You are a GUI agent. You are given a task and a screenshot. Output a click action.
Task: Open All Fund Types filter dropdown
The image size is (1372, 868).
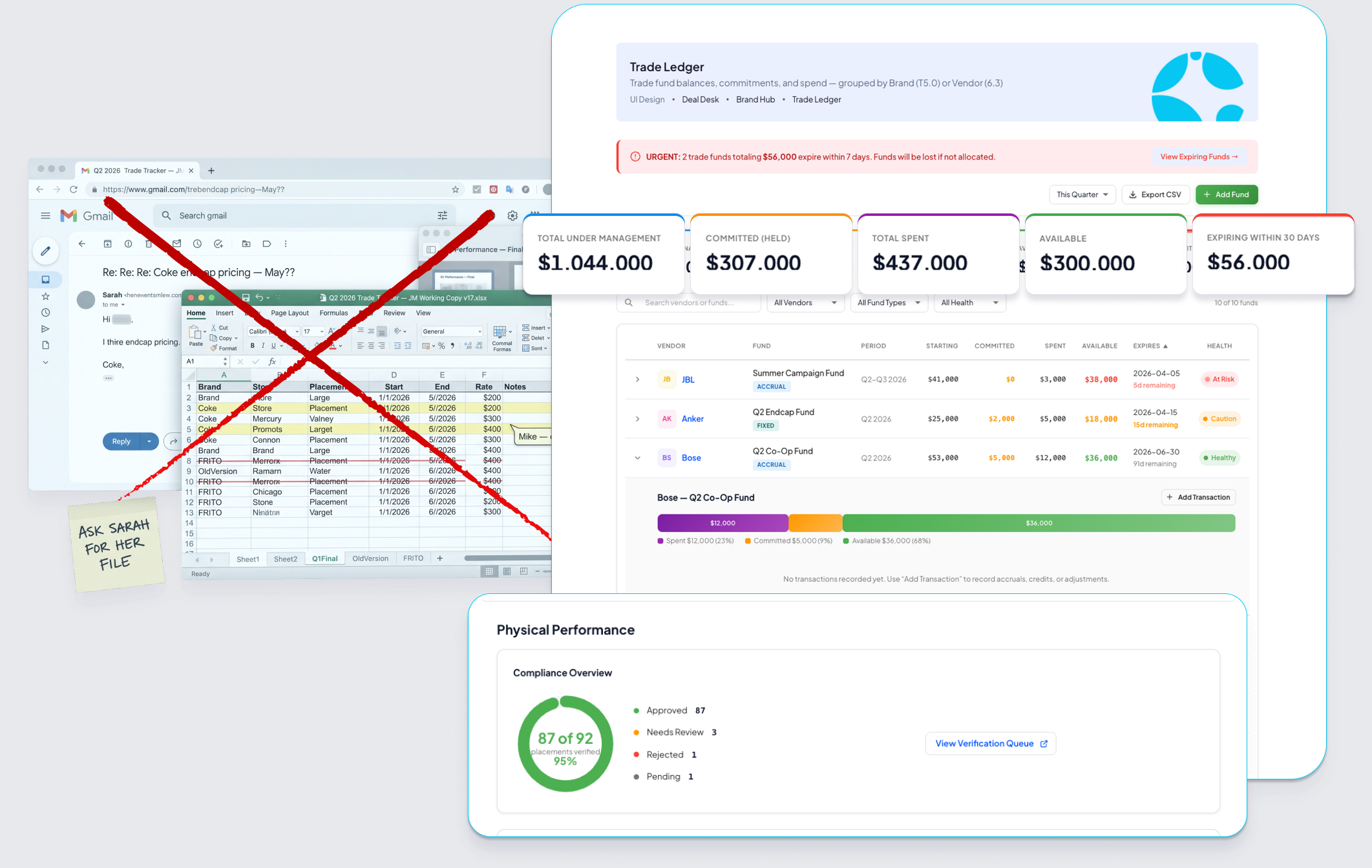click(889, 302)
